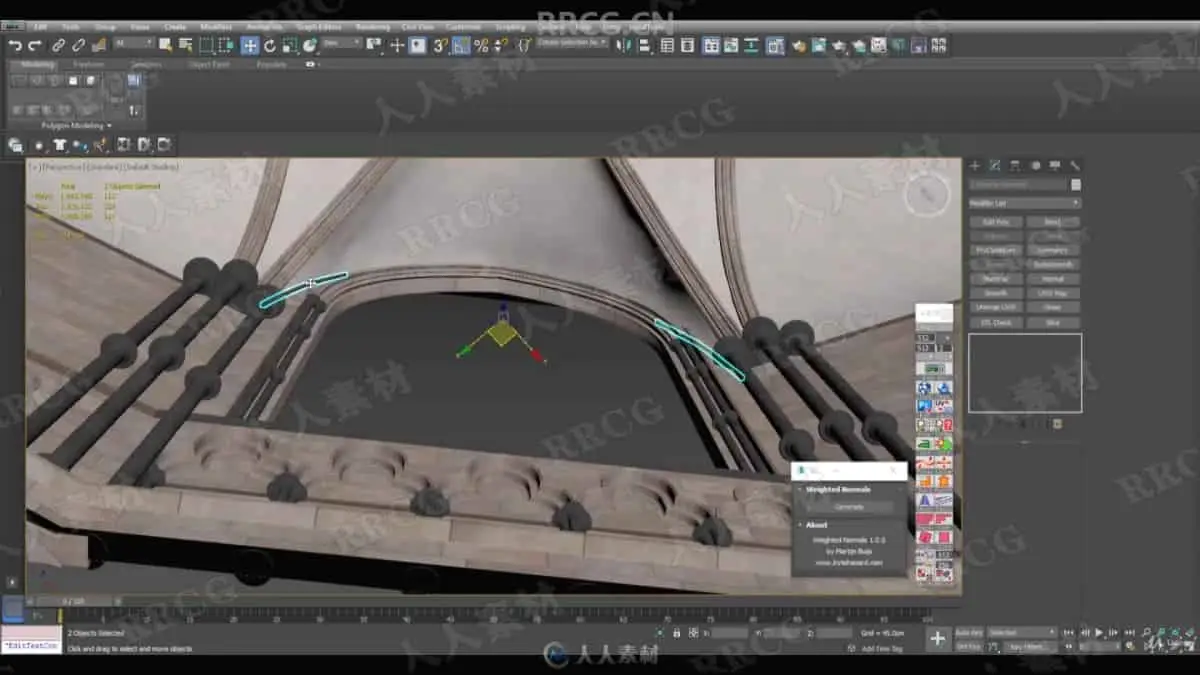The height and width of the screenshot is (675, 1200).
Task: Click the Bind to Space Warp icon
Action: point(99,45)
